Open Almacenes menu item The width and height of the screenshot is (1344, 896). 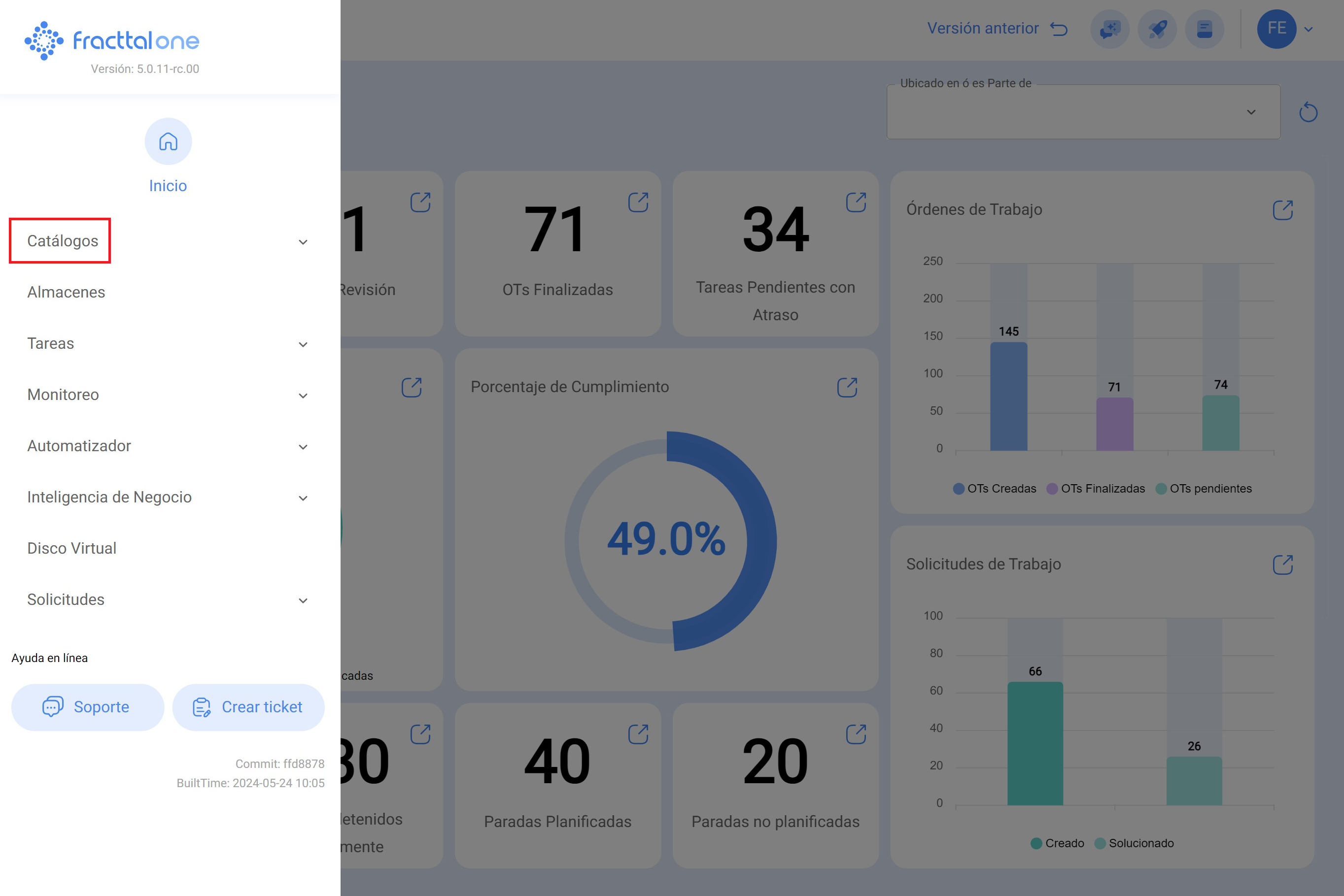67,292
